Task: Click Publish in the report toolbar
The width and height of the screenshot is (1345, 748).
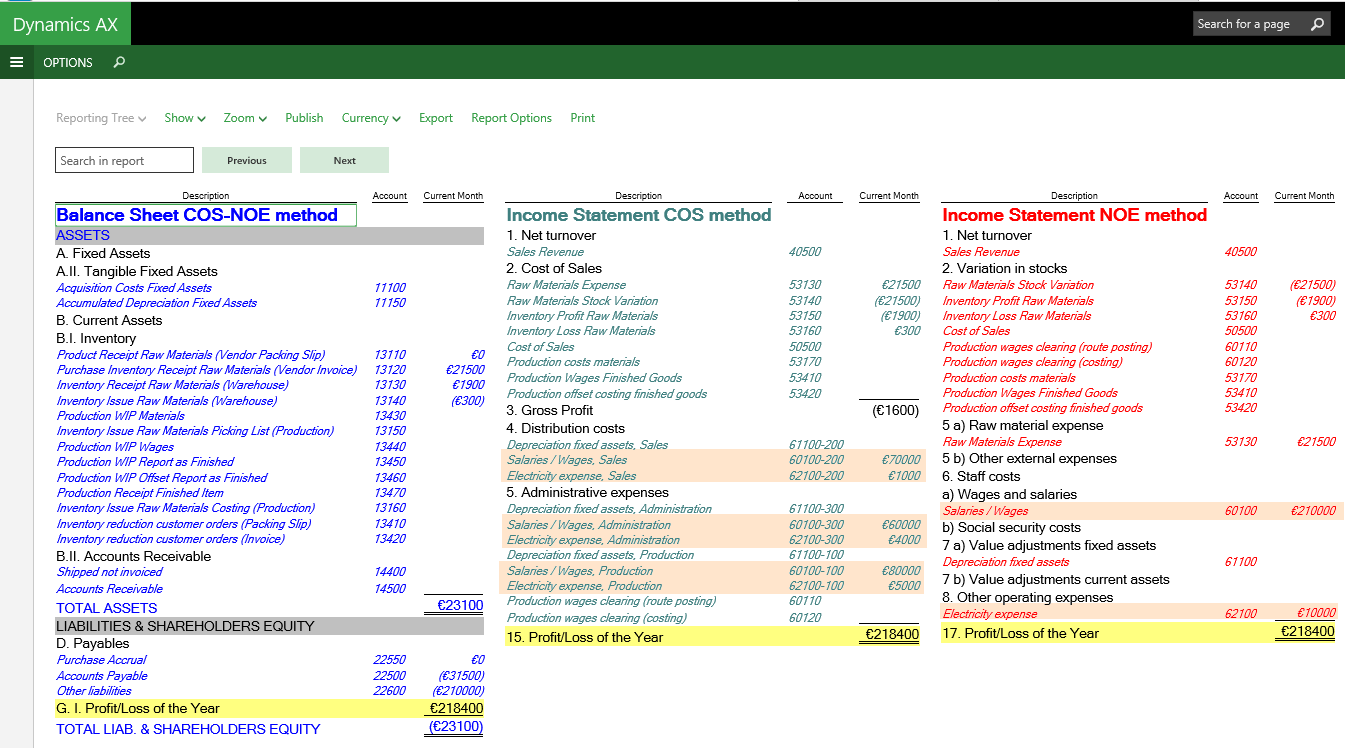Action: click(x=304, y=118)
